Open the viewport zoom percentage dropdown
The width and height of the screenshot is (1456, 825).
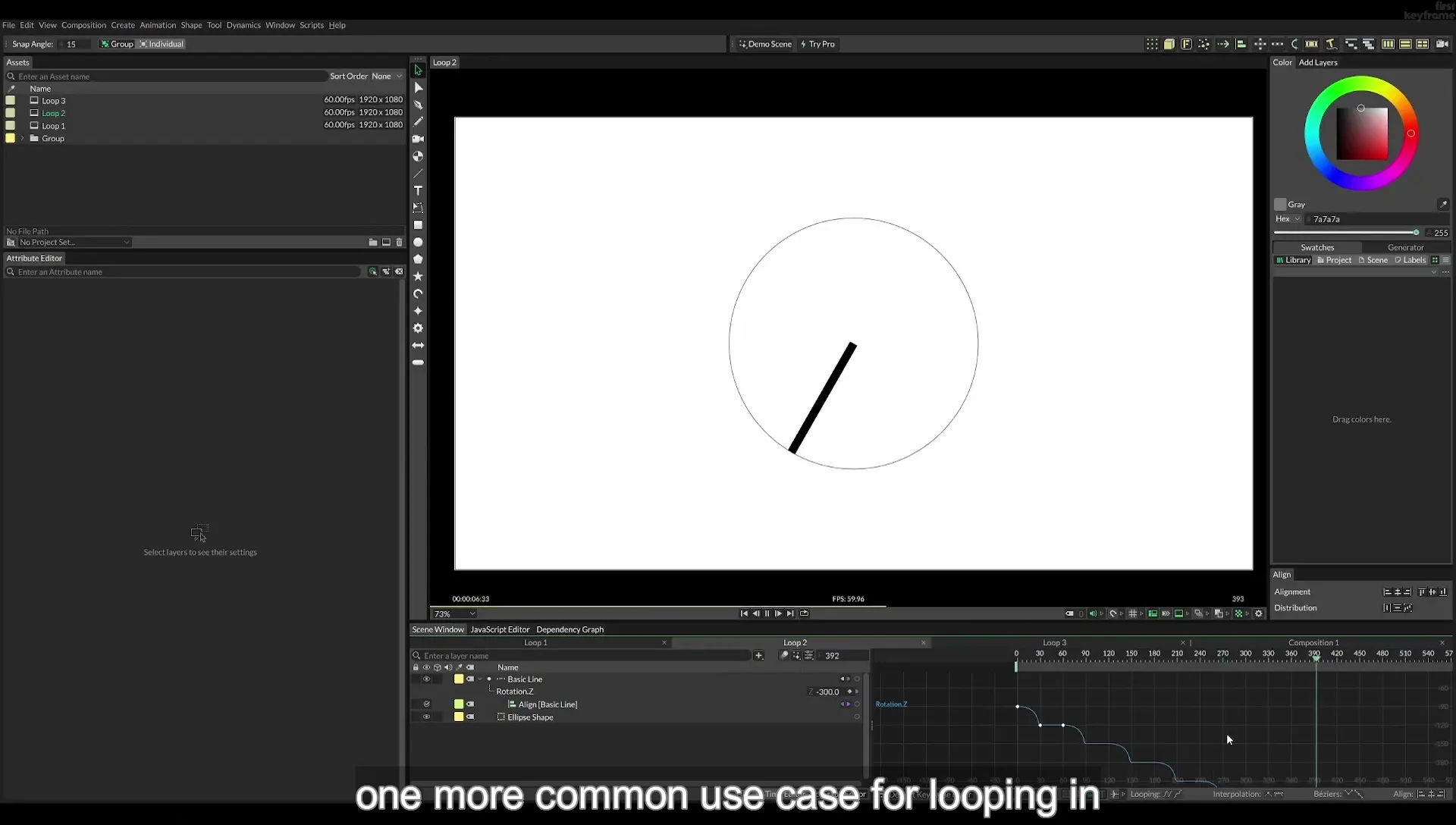pyautogui.click(x=454, y=614)
